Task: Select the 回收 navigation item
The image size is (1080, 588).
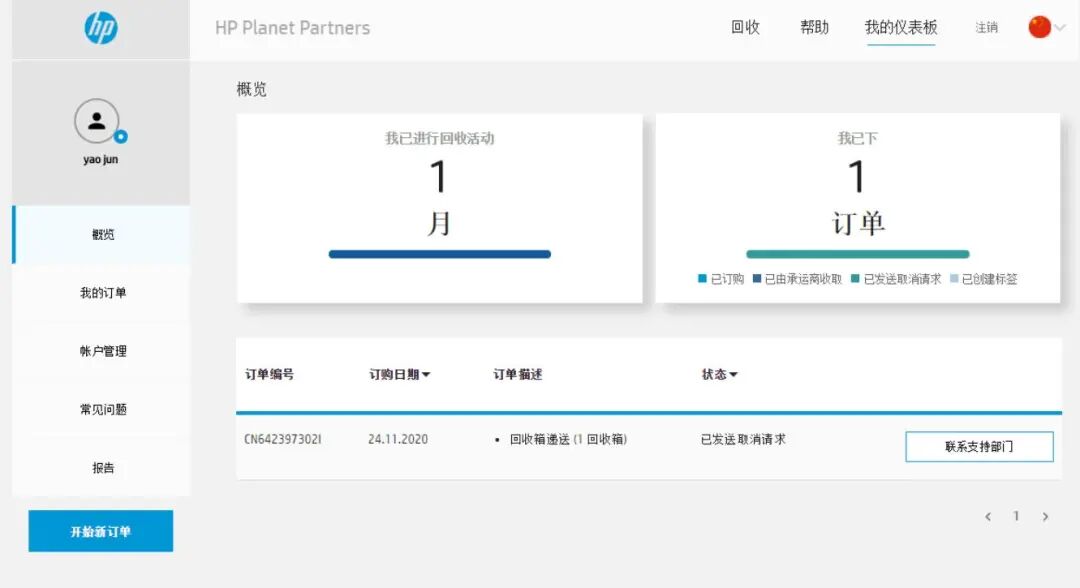Action: click(x=744, y=27)
